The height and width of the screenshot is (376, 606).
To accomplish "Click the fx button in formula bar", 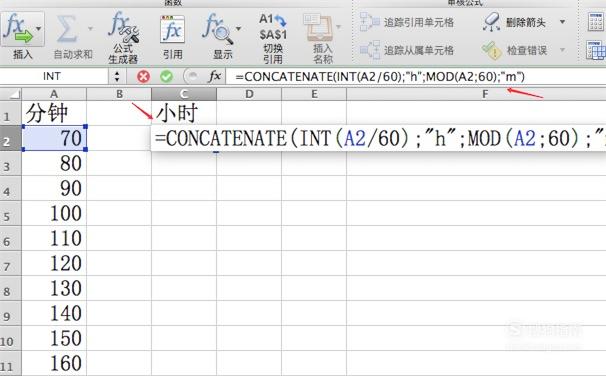I will pos(215,77).
